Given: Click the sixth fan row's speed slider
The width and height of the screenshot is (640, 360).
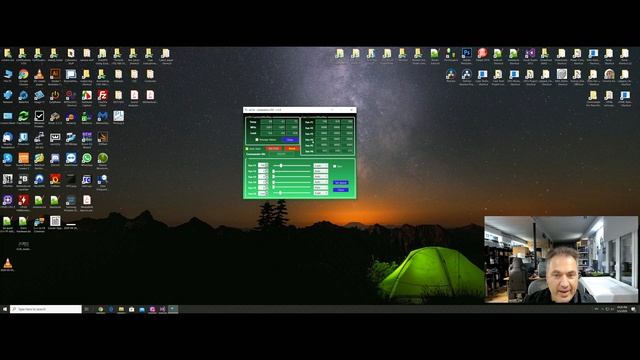Looking at the screenshot, I should pos(292,193).
